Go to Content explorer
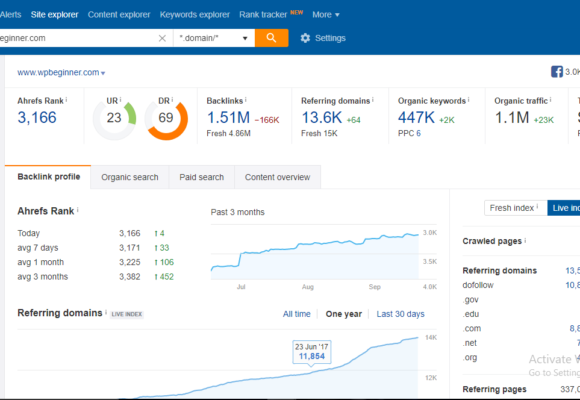The width and height of the screenshot is (580, 400). pos(119,15)
